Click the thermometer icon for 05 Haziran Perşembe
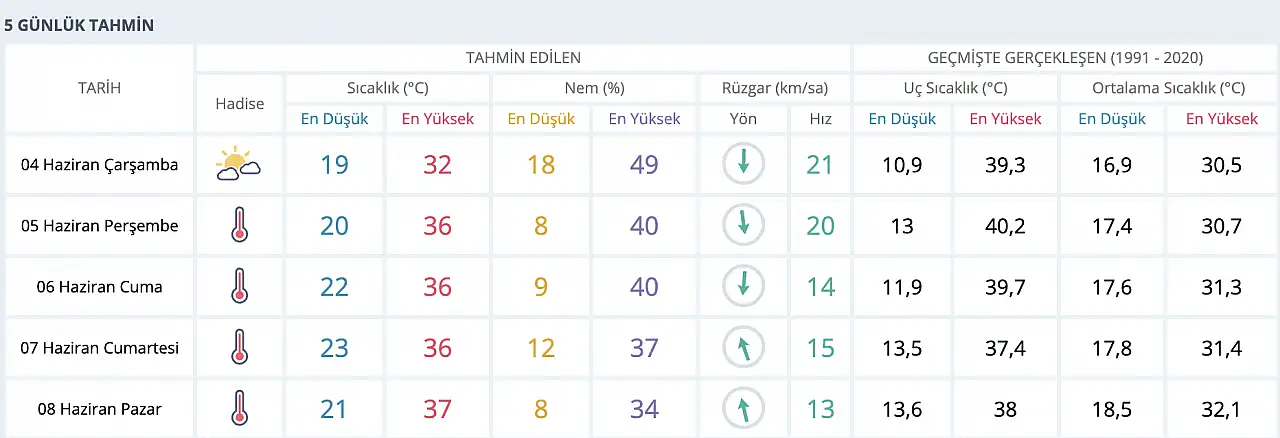The height and width of the screenshot is (438, 1280). [x=238, y=226]
